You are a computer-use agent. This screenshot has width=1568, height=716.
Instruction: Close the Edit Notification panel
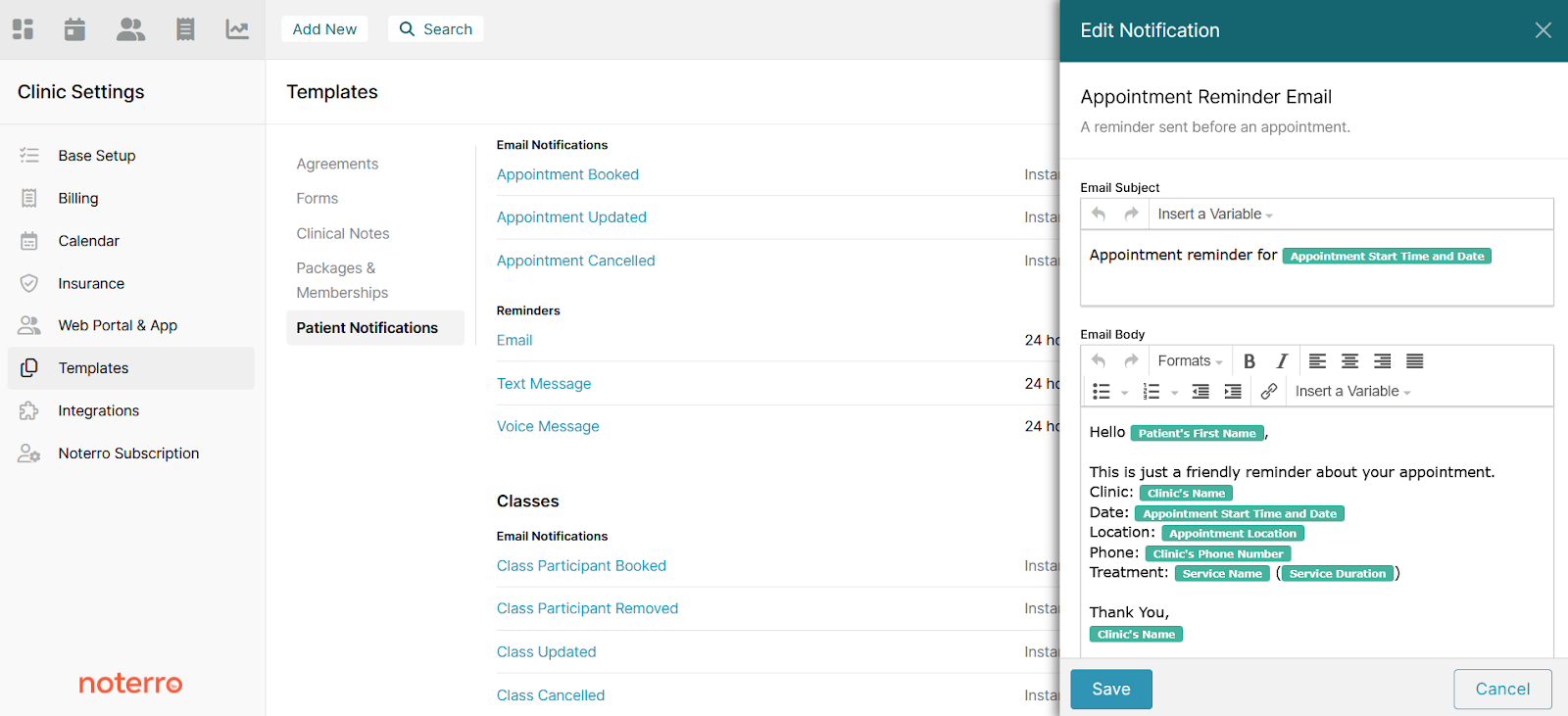(x=1543, y=30)
